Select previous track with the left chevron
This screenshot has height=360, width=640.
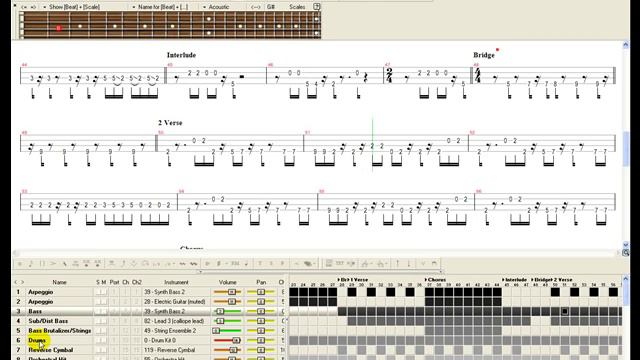pos(16,282)
